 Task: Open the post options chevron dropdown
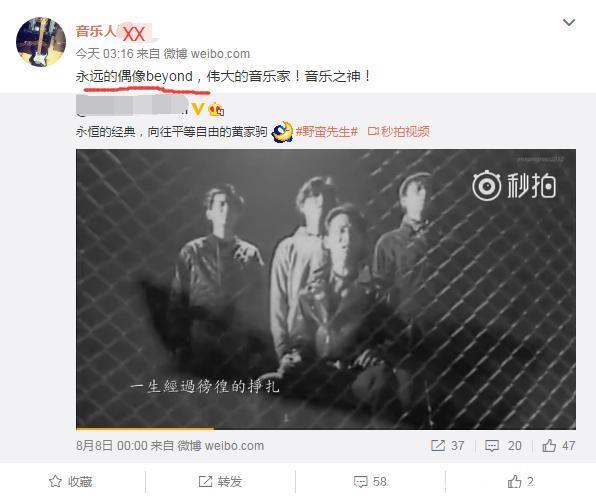pos(569,23)
